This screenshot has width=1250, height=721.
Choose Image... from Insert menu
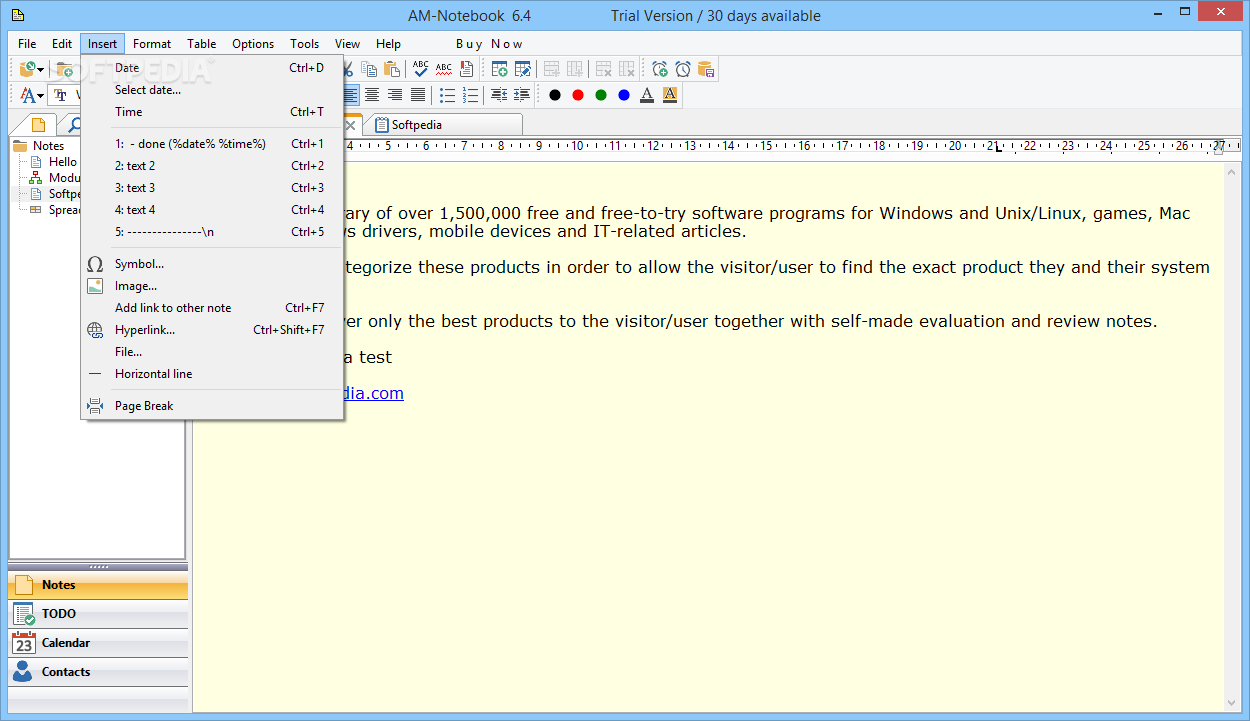[x=212, y=286]
